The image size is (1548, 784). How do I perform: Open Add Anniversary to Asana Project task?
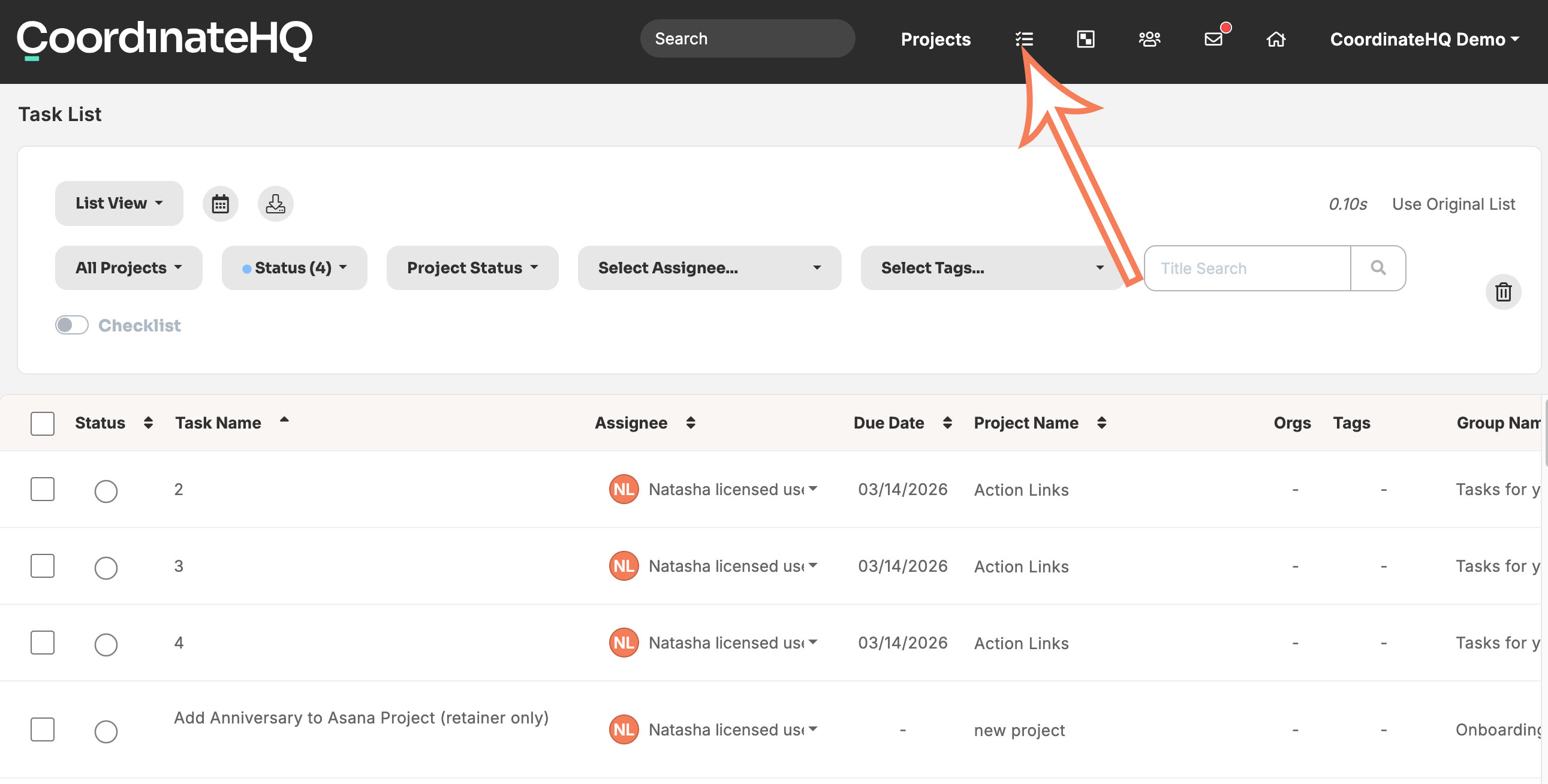[361, 717]
